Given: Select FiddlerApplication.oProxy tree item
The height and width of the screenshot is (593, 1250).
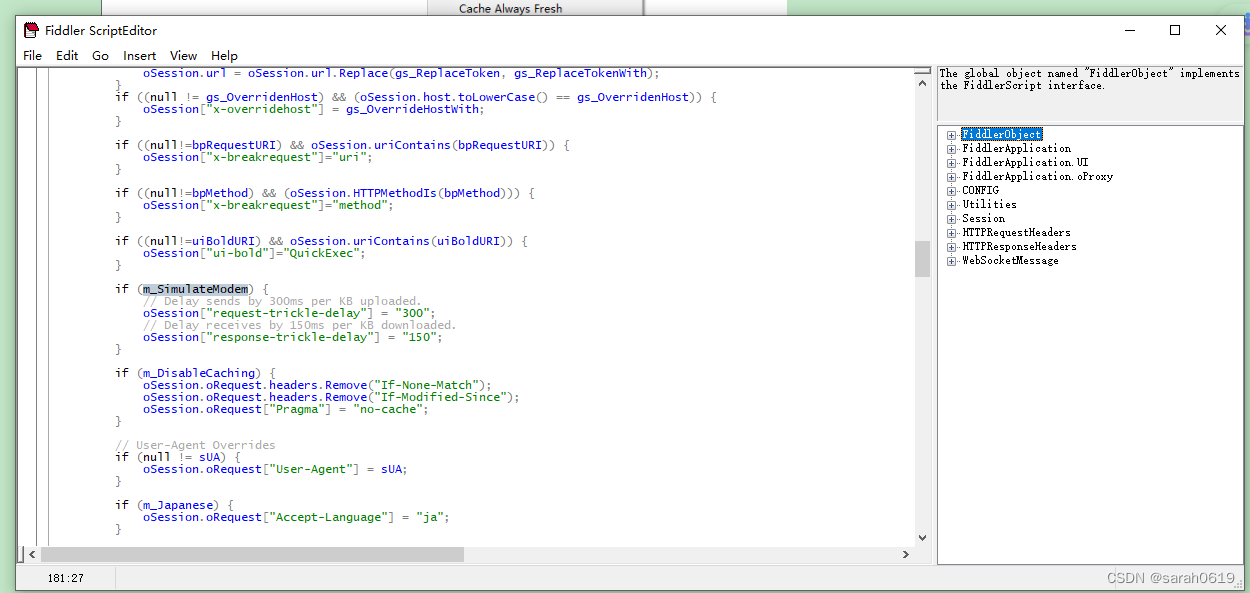Looking at the screenshot, I should coord(1037,176).
